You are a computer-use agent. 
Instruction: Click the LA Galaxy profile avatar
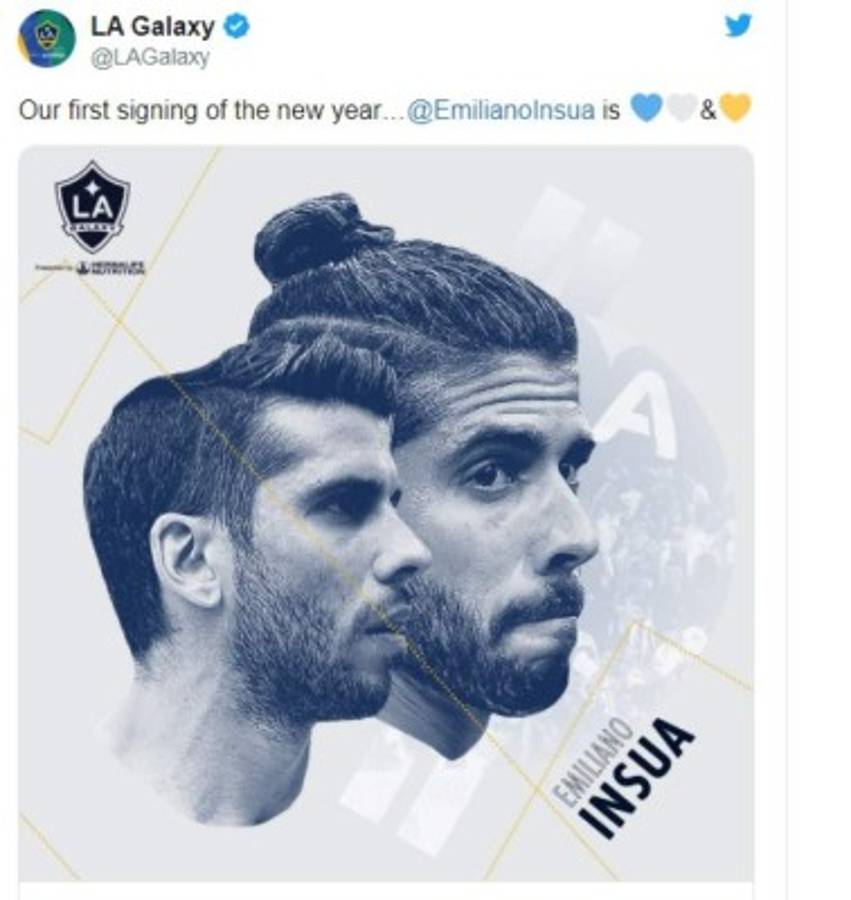(47, 38)
